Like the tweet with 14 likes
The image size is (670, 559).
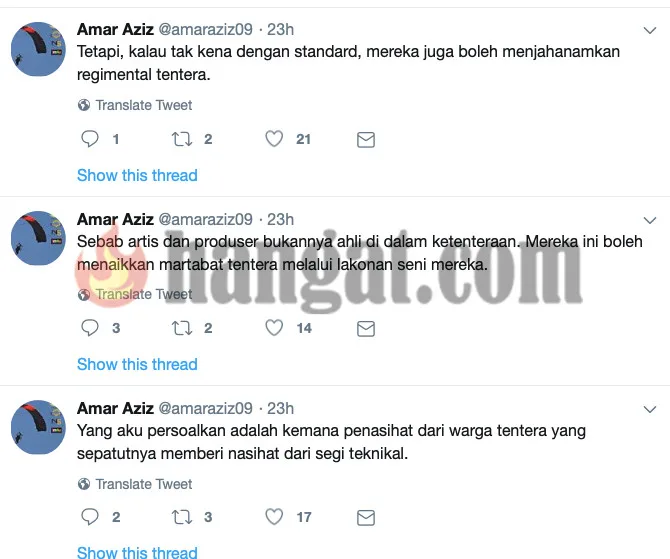pyautogui.click(x=274, y=328)
